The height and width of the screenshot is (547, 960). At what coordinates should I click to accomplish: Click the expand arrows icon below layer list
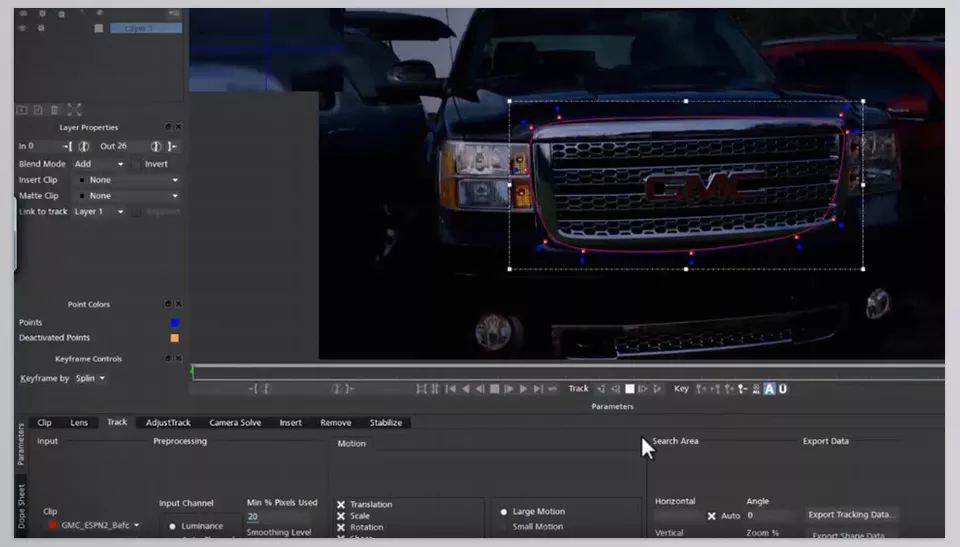[x=74, y=110]
